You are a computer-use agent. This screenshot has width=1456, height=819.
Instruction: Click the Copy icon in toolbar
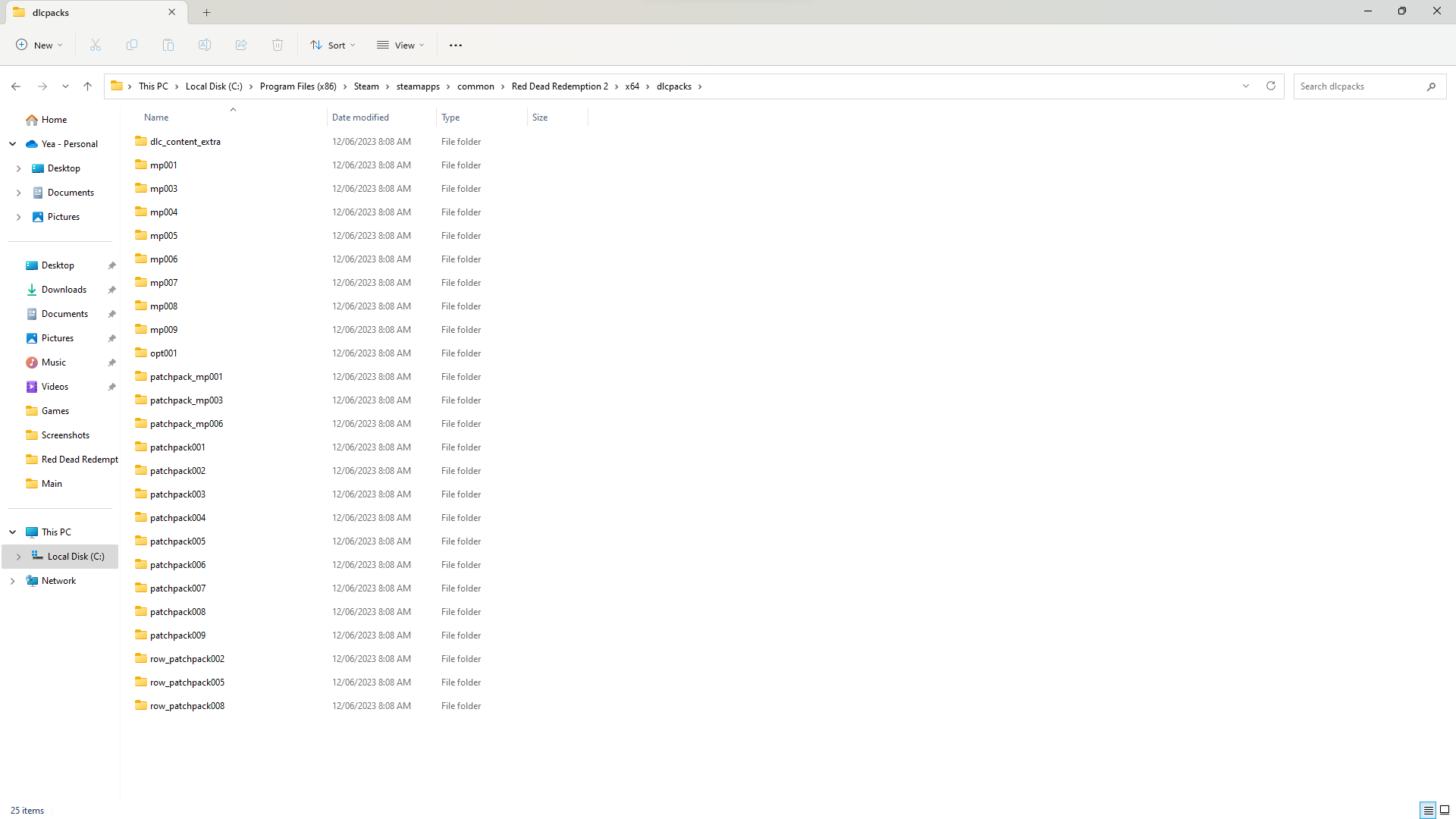(x=132, y=45)
